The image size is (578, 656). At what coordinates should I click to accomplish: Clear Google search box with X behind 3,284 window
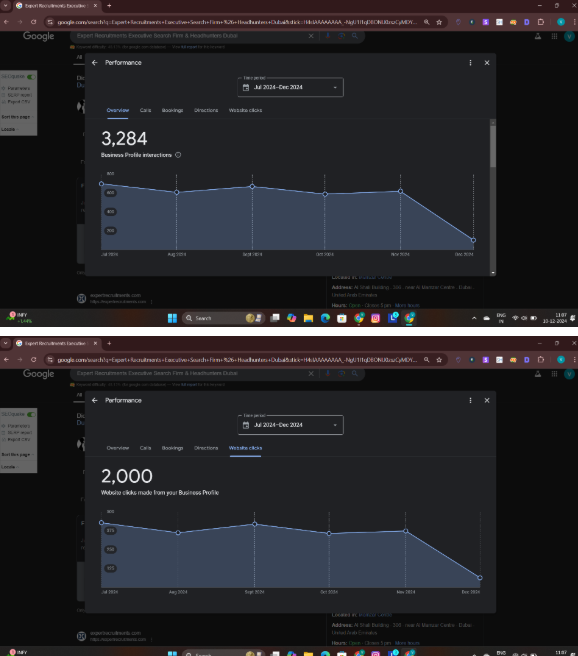point(311,36)
